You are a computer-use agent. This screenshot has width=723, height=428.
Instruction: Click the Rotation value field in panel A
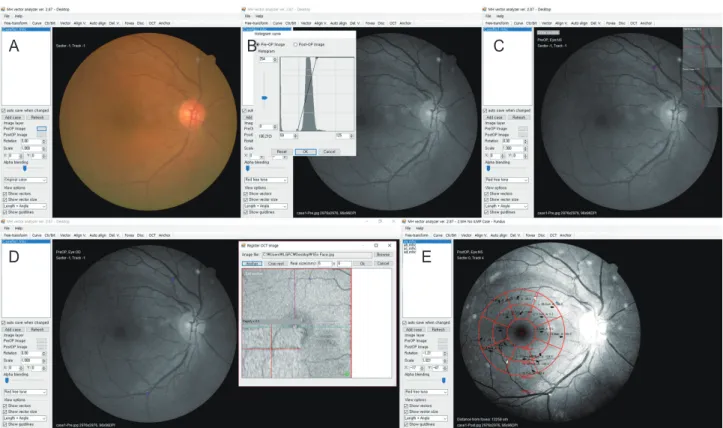(32, 141)
